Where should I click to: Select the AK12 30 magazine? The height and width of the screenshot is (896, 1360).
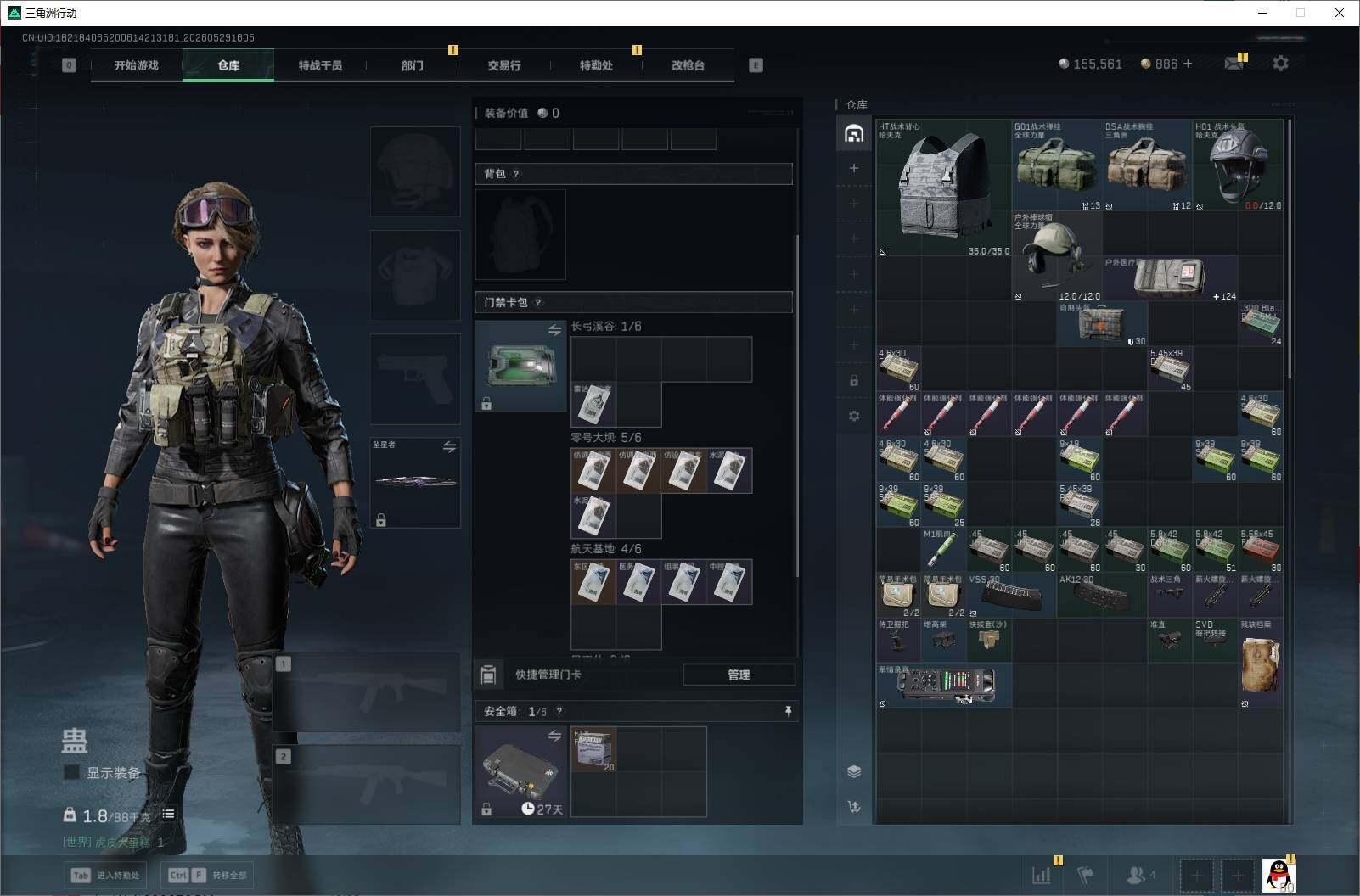point(1102,595)
